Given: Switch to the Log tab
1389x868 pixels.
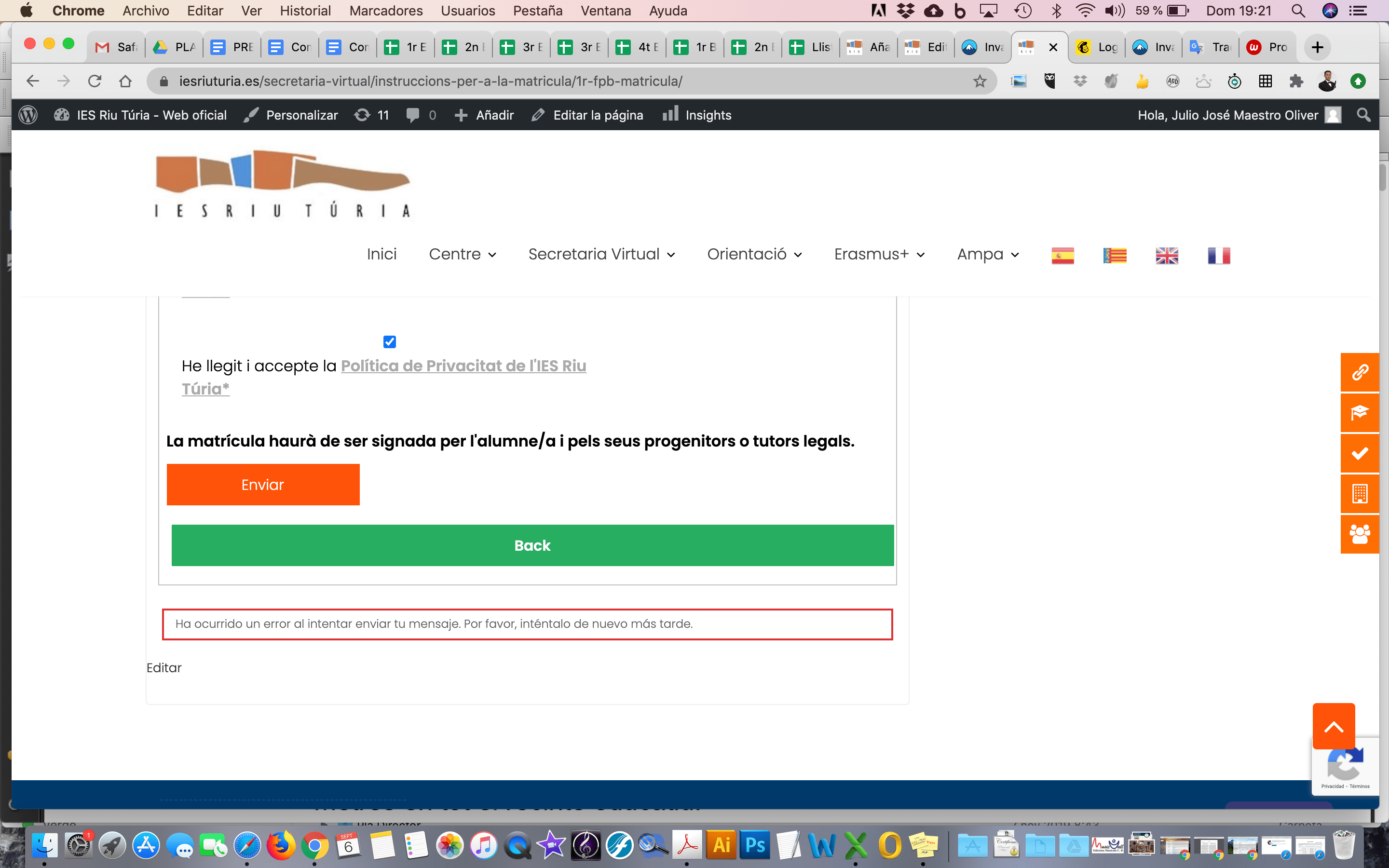Looking at the screenshot, I should pyautogui.click(x=1096, y=47).
